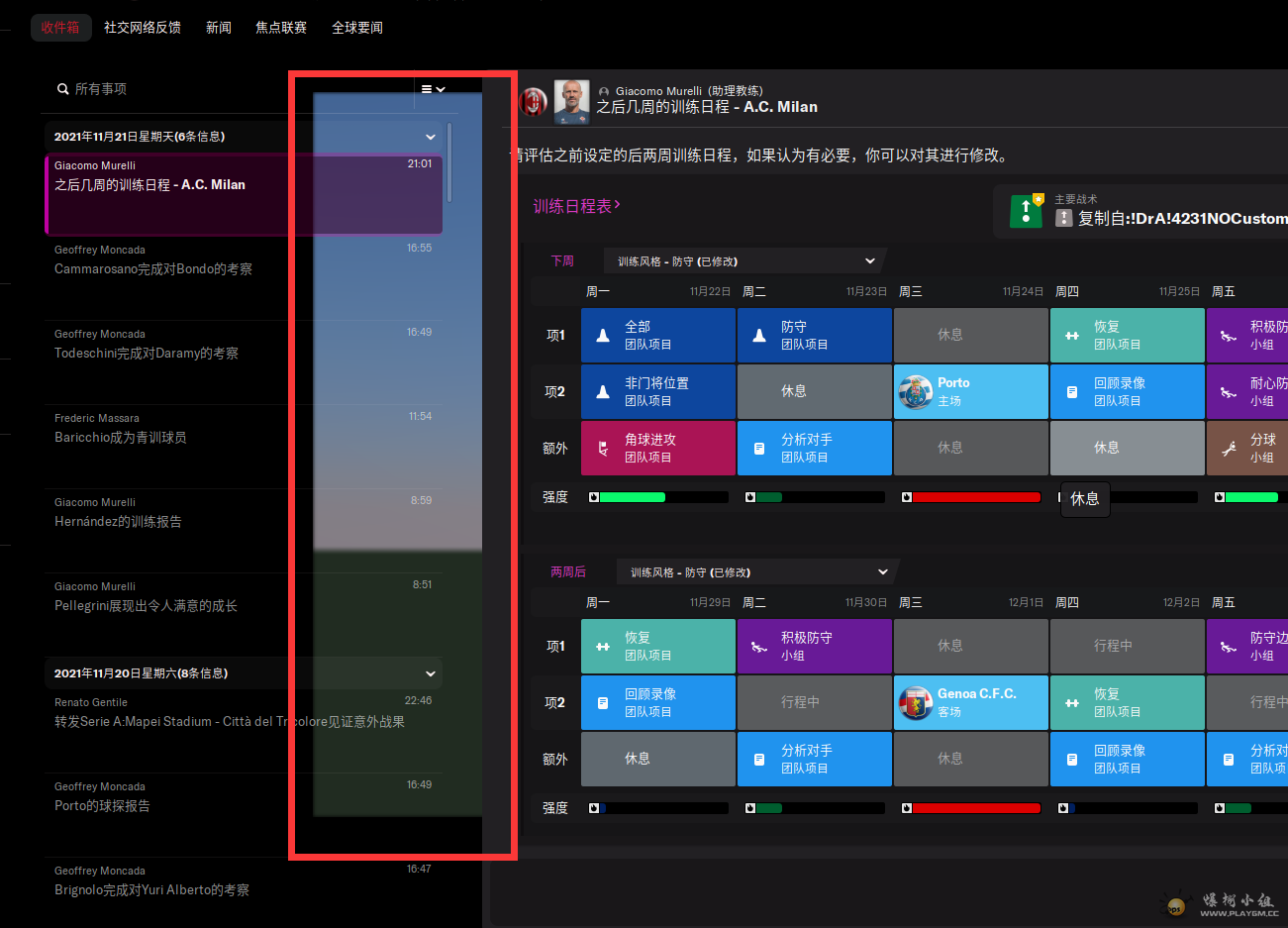Image resolution: width=1288 pixels, height=928 pixels.
Task: Click cone icon in 防守 团队项目 session
Action: [x=759, y=336]
